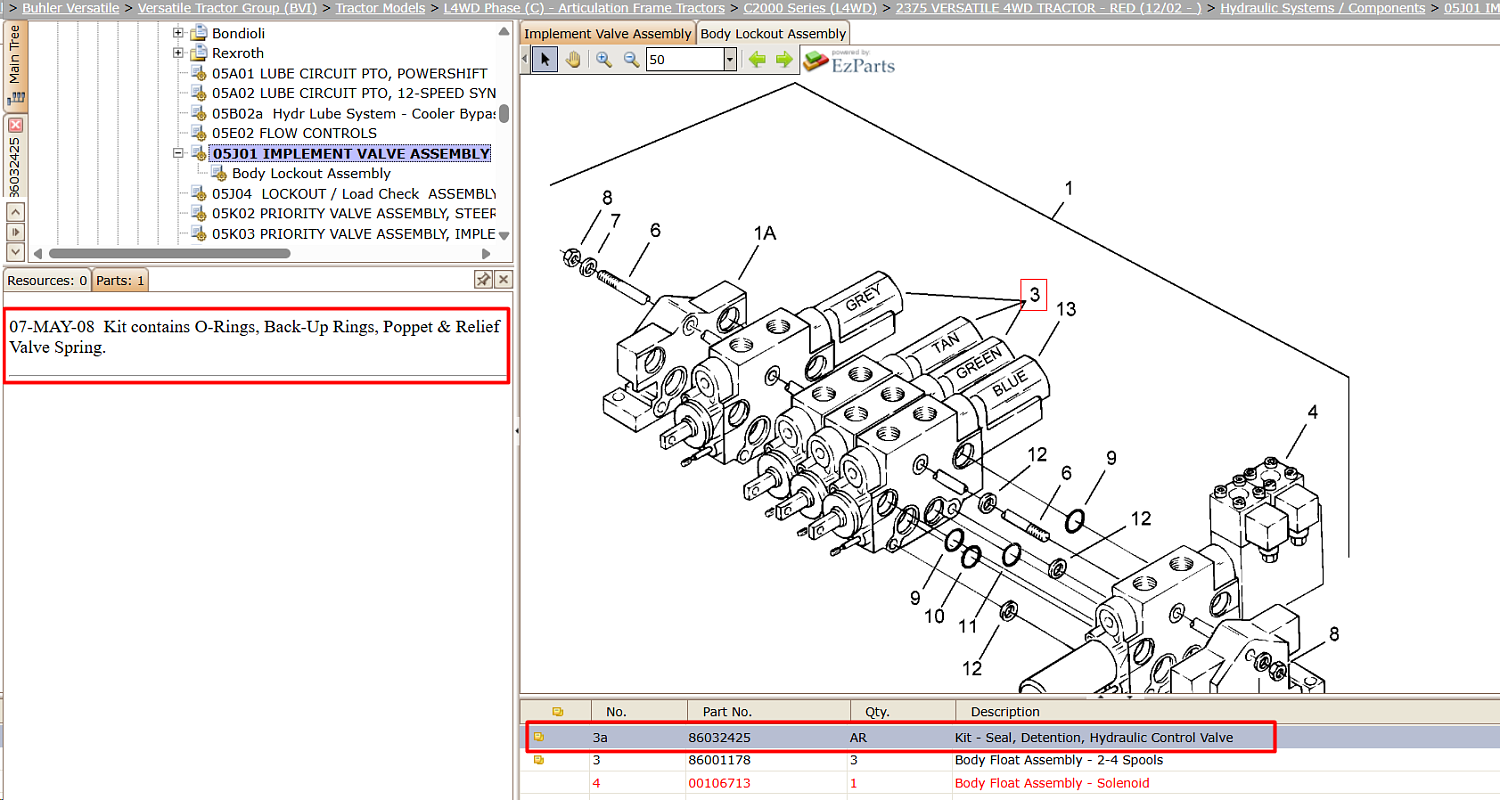
Task: Open the Tractor Models breadcrumb link
Action: point(381,8)
